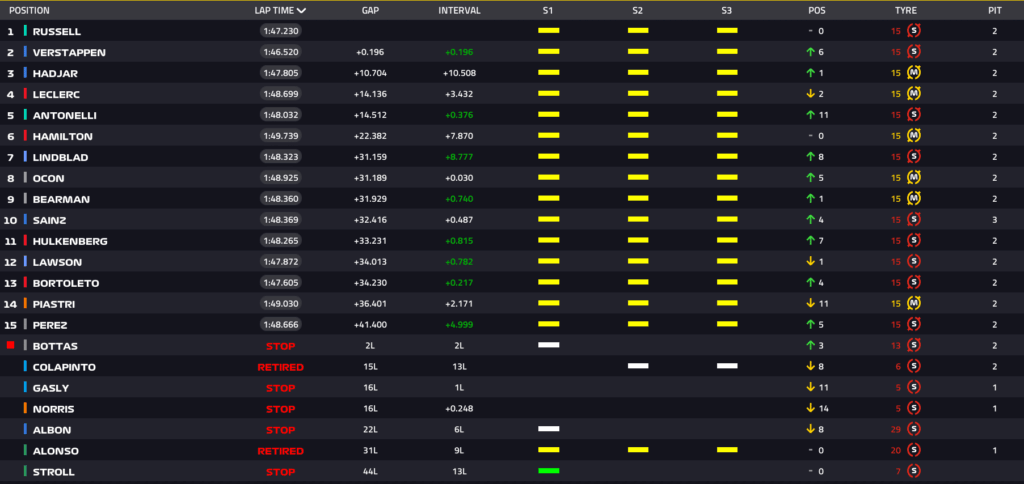Click Leclerc's medium tyre icon
The width and height of the screenshot is (1024, 484).
click(x=914, y=93)
